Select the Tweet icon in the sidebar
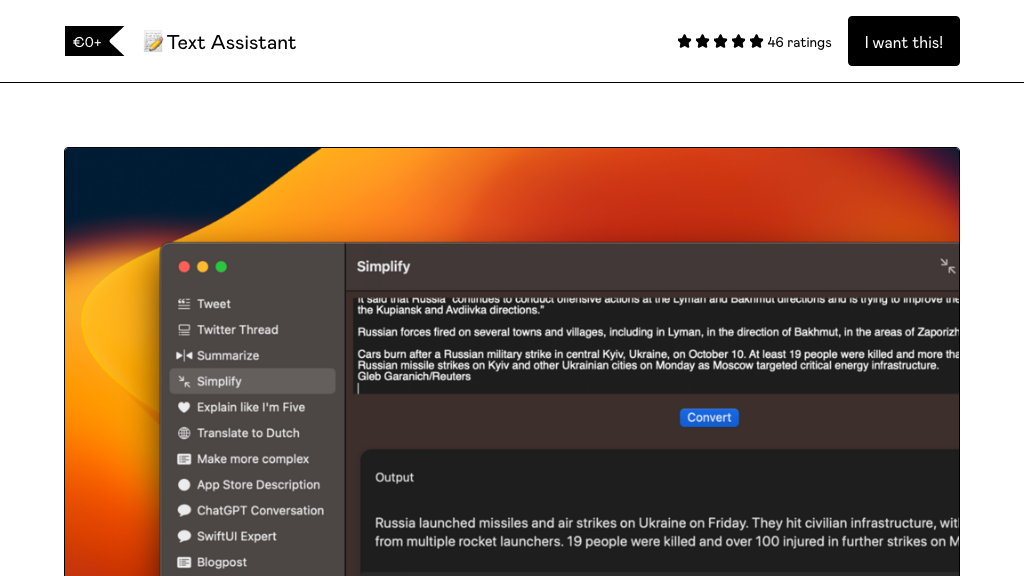 (x=183, y=303)
